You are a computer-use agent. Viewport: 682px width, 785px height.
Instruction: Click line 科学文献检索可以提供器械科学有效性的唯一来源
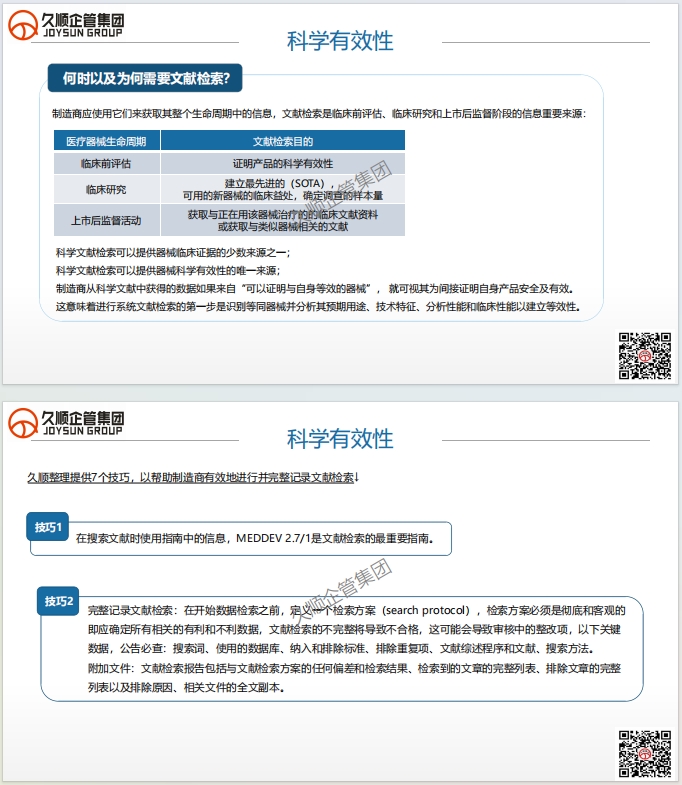[x=168, y=270]
